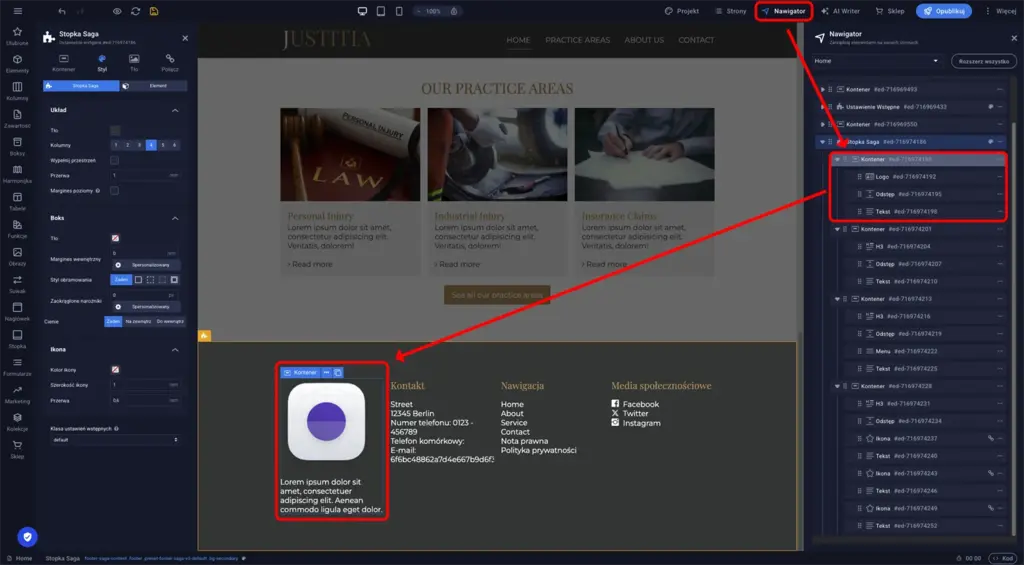This screenshot has height=565, width=1024.
Task: Toggle the Wypełnij przestrzeń checkbox
Action: coord(114,160)
